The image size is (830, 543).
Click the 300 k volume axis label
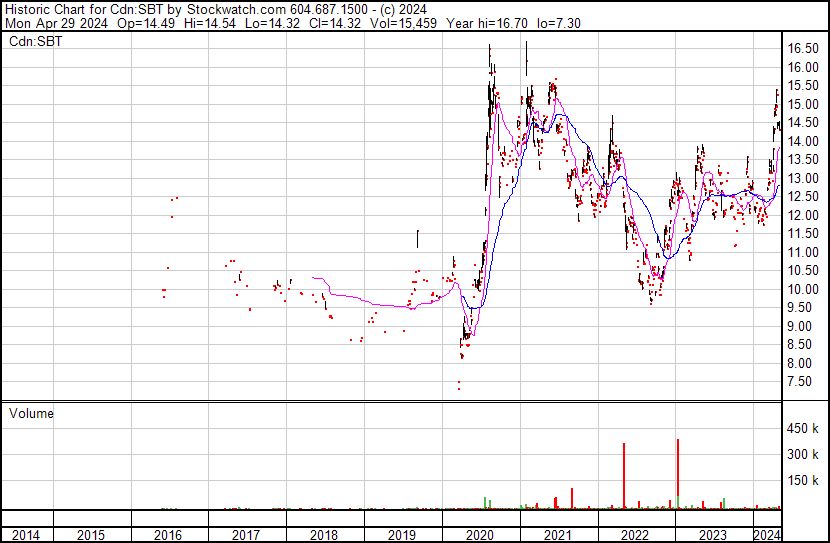click(803, 454)
